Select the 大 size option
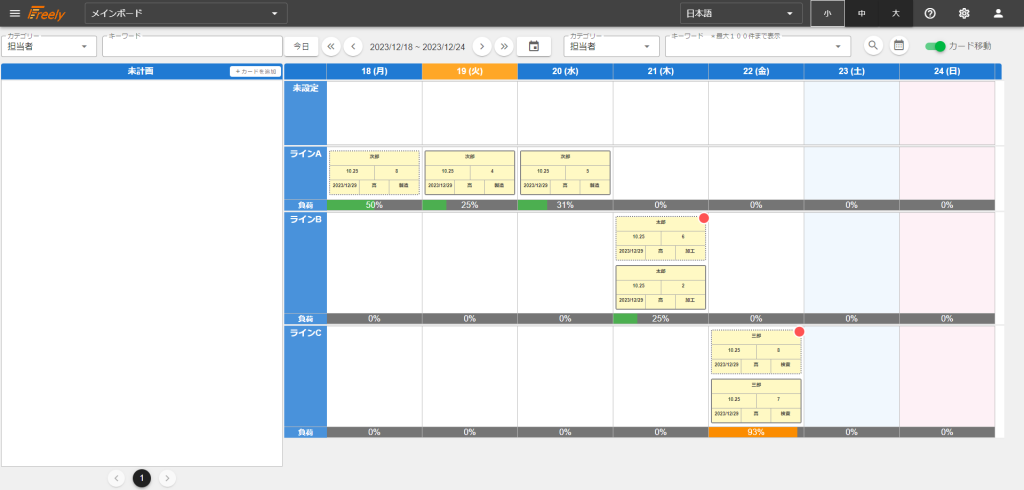 (896, 13)
